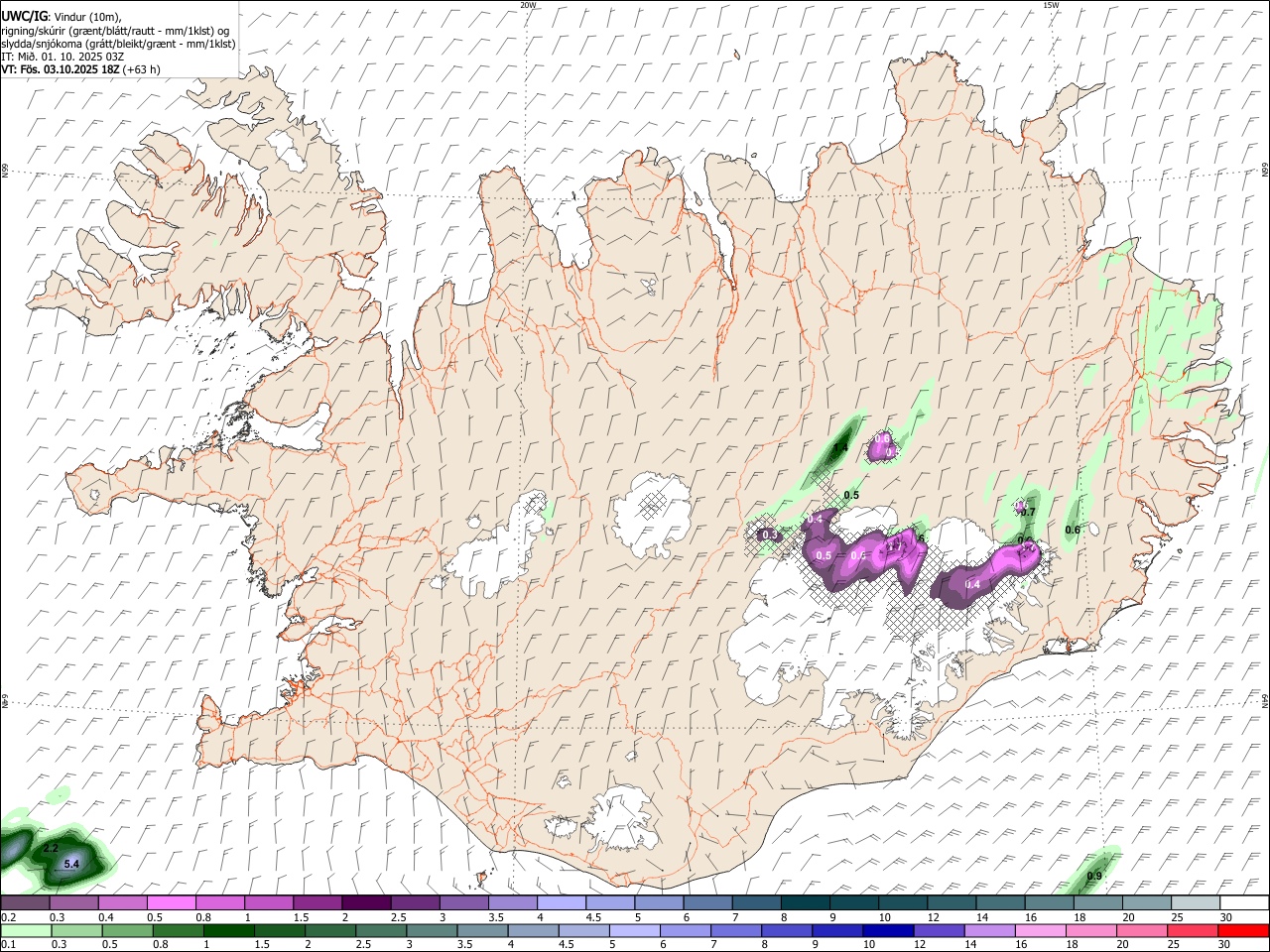Select the dark mauve swatch between 0.2 and 0.3
The height and width of the screenshot is (952, 1270).
point(25,903)
